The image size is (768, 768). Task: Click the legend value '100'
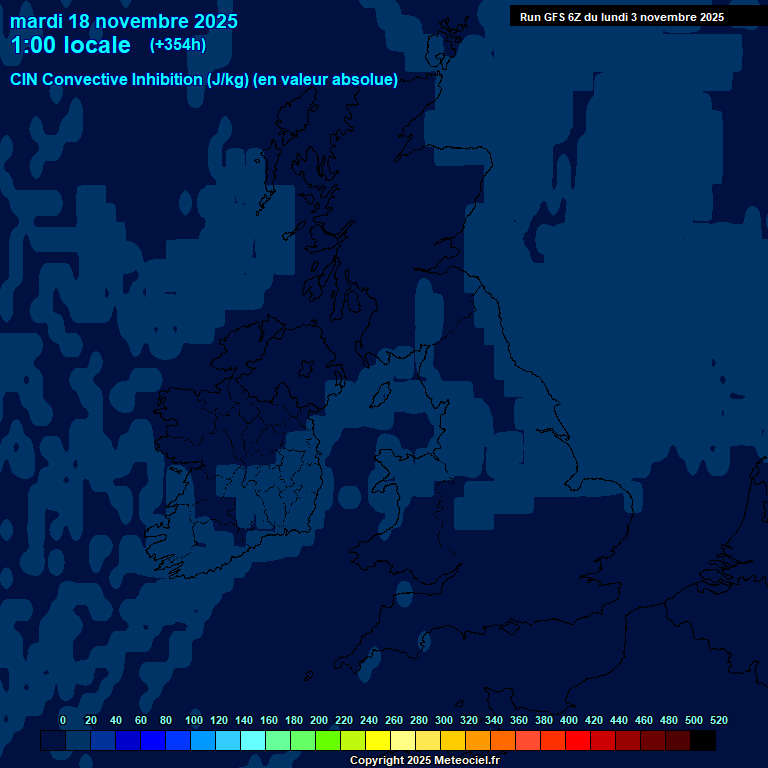click(x=194, y=720)
